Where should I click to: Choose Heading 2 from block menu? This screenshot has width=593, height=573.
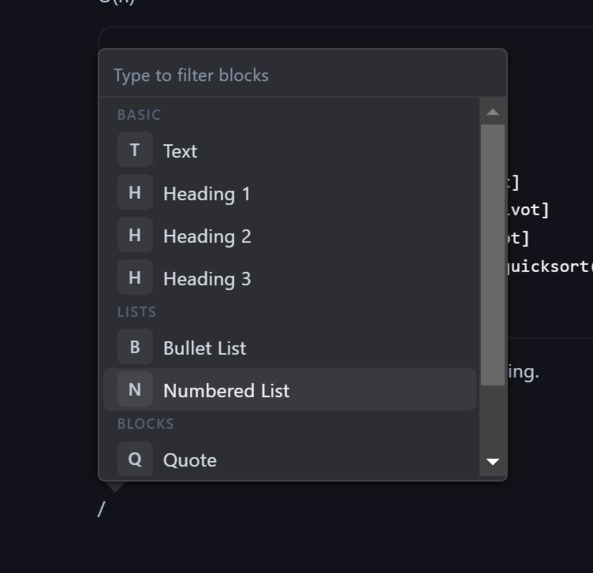[x=289, y=235]
